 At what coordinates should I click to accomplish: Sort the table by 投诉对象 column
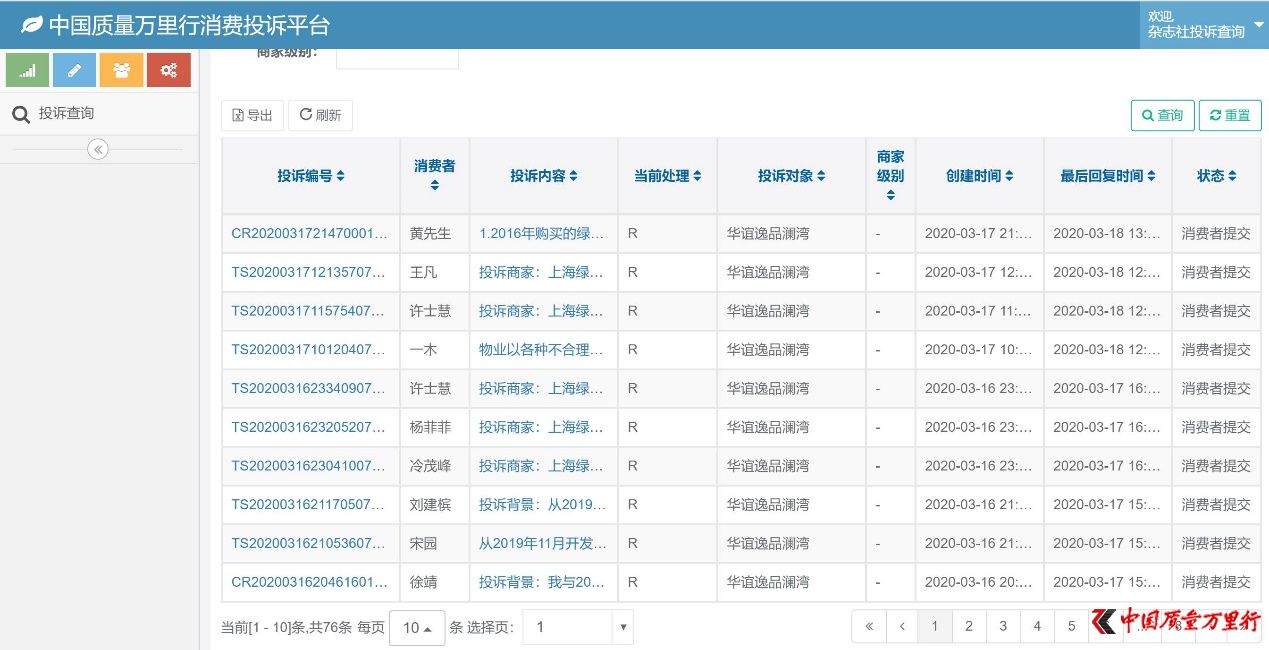(791, 176)
